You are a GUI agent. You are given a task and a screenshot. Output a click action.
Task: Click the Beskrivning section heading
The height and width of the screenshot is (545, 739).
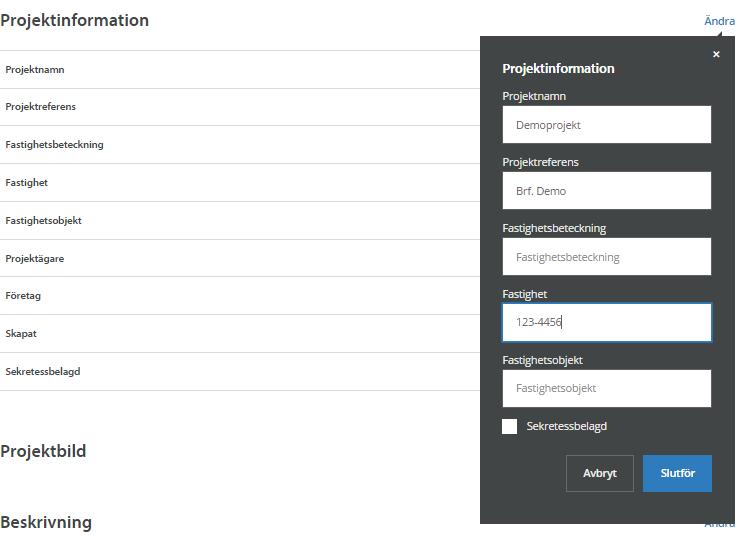click(x=46, y=522)
